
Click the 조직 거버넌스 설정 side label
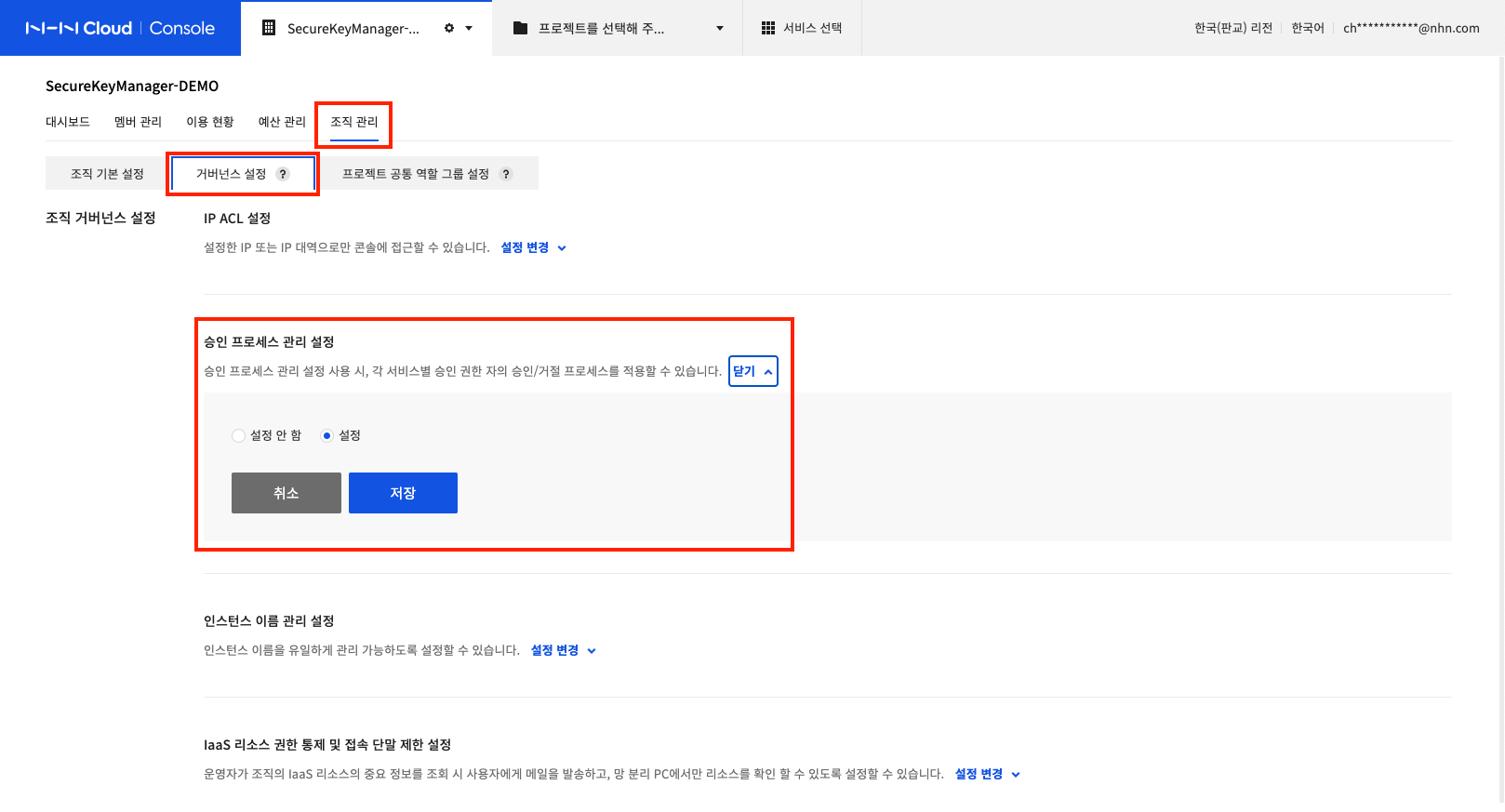coord(100,218)
